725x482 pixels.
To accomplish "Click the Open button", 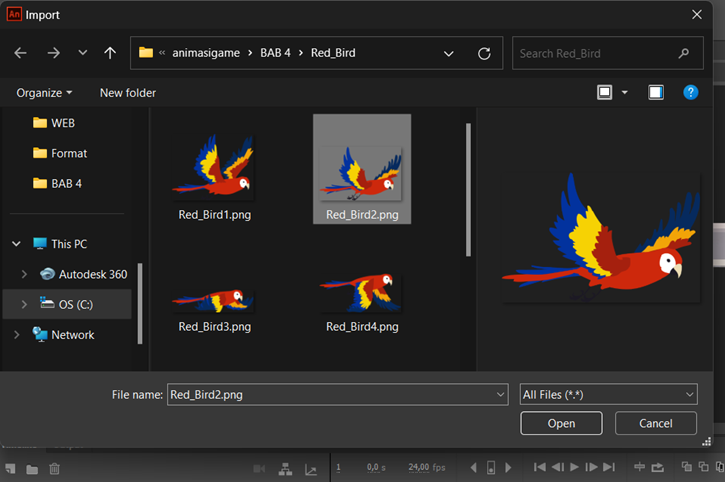I will 561,423.
